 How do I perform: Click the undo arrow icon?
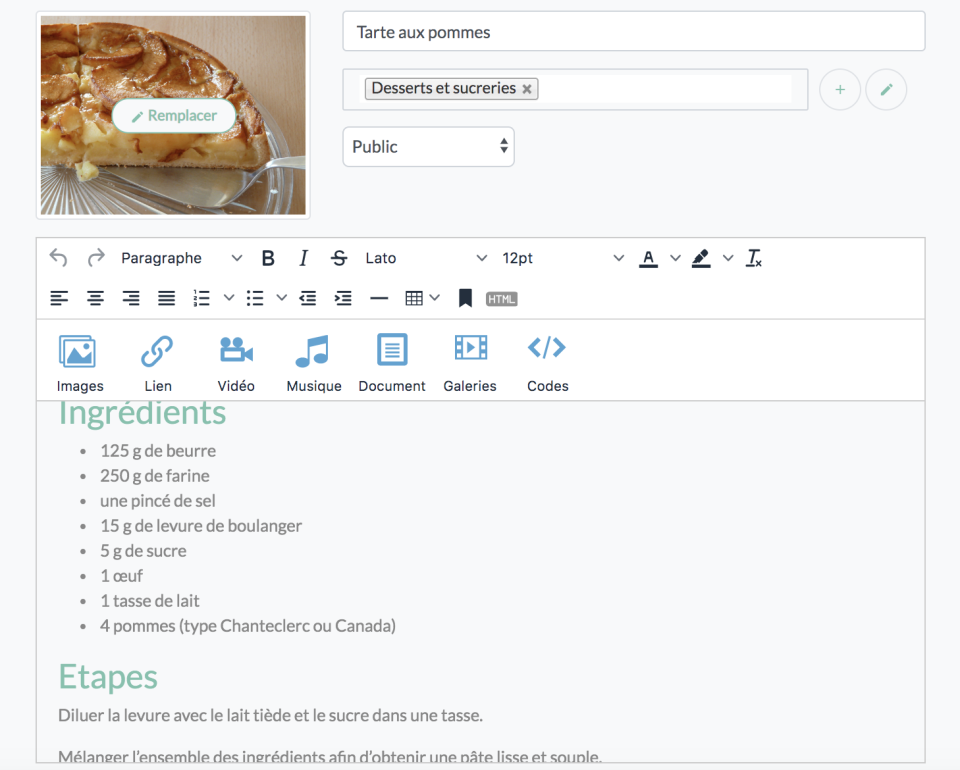pos(59,258)
